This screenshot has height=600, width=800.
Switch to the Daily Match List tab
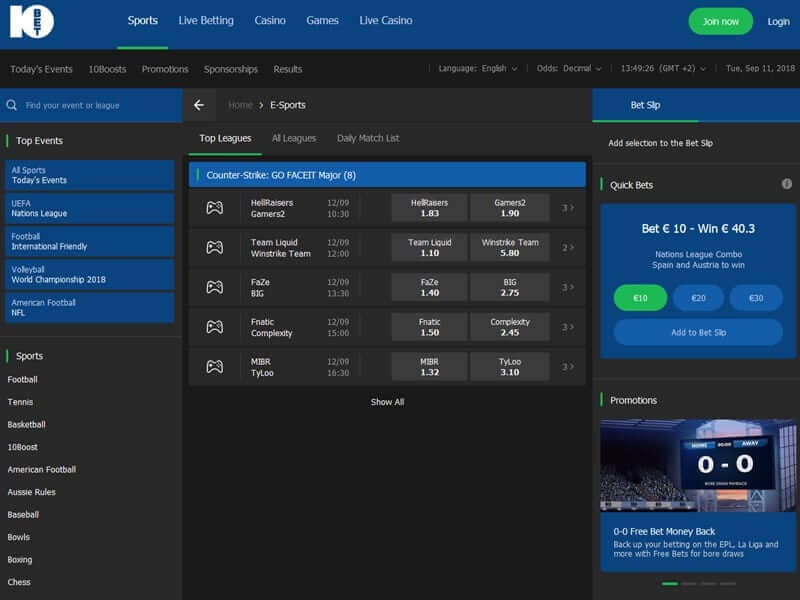368,138
